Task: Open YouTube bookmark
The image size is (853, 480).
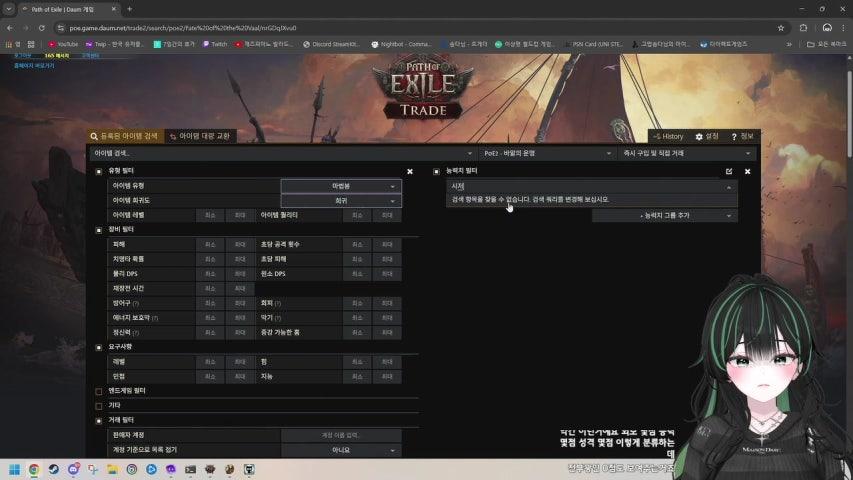Action: (63, 44)
